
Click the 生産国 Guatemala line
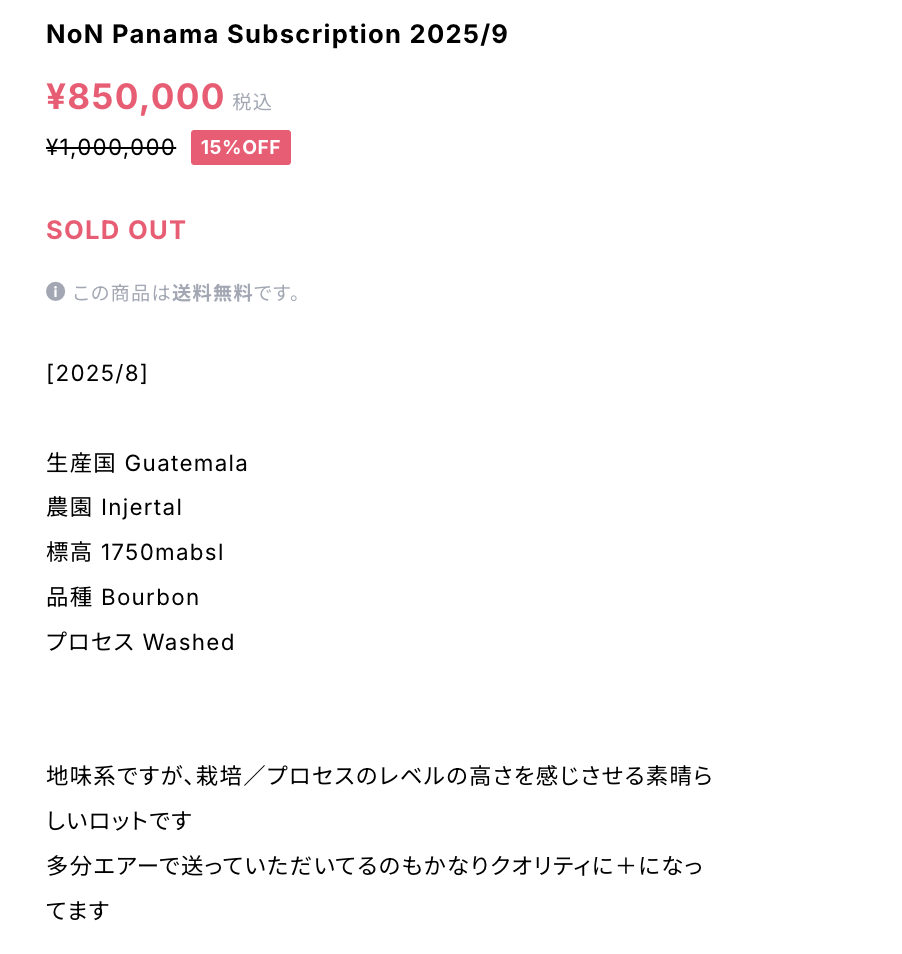point(147,463)
